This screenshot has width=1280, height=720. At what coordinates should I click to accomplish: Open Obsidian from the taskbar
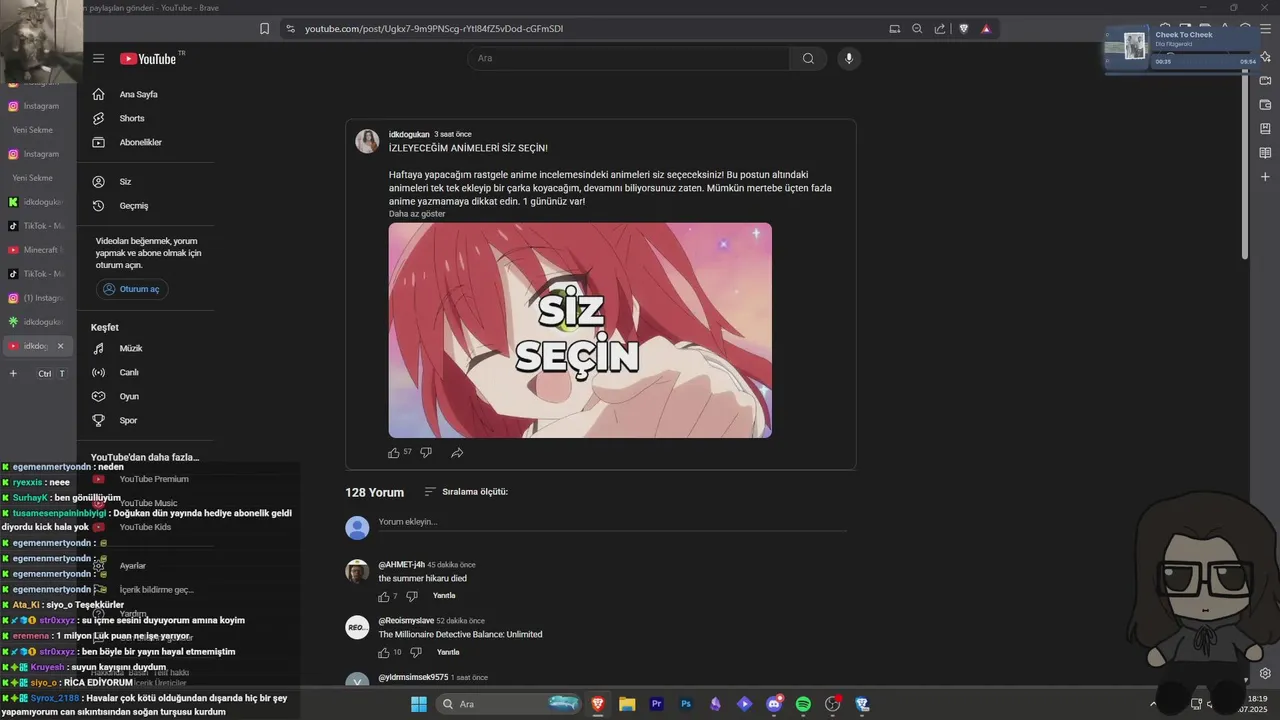pyautogui.click(x=715, y=704)
